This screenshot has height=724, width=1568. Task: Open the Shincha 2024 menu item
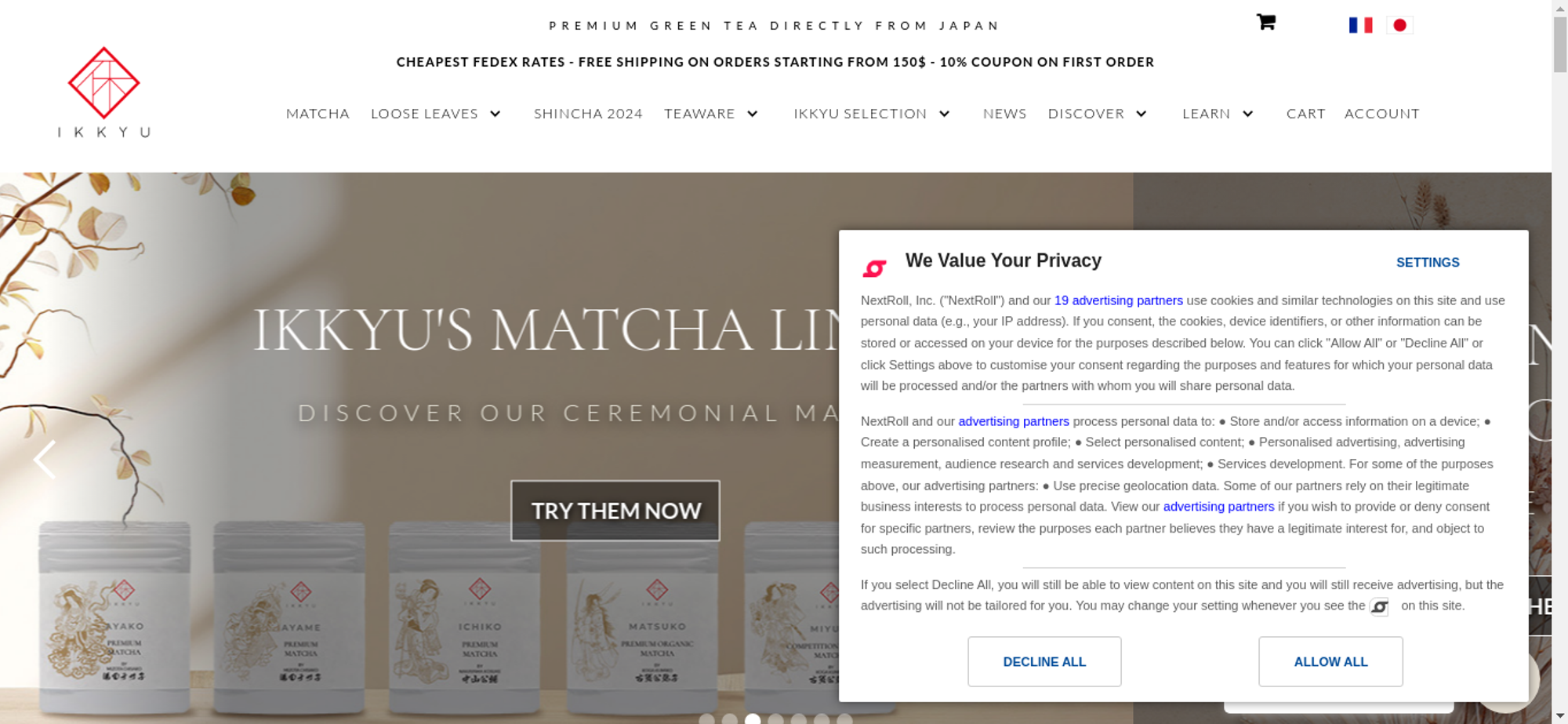tap(588, 114)
